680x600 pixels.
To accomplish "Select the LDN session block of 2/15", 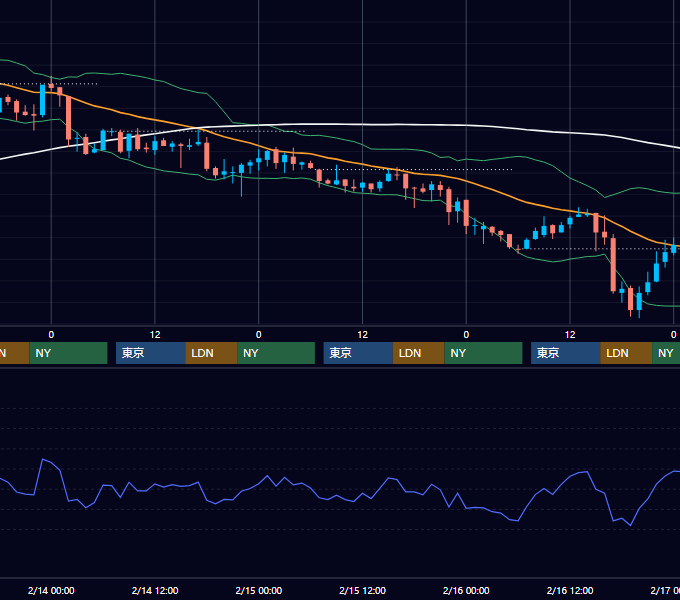I will pos(418,353).
